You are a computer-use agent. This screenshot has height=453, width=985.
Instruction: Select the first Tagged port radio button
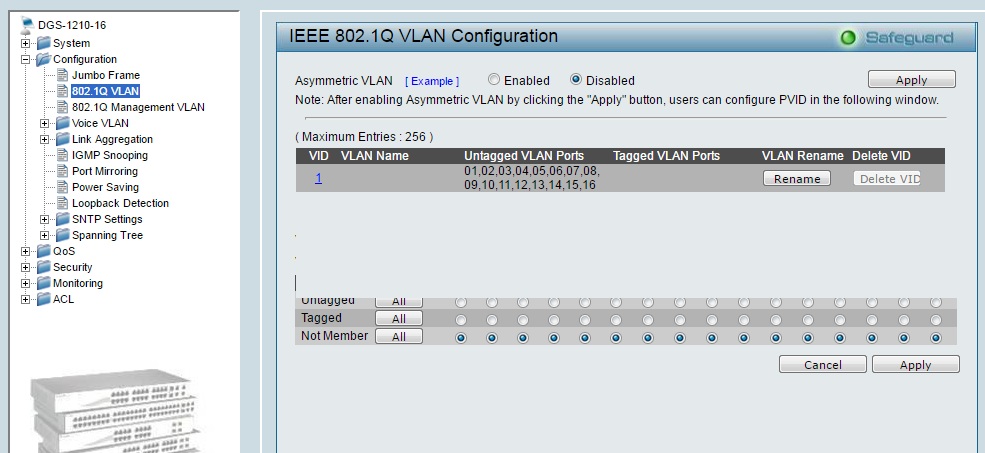[460, 320]
